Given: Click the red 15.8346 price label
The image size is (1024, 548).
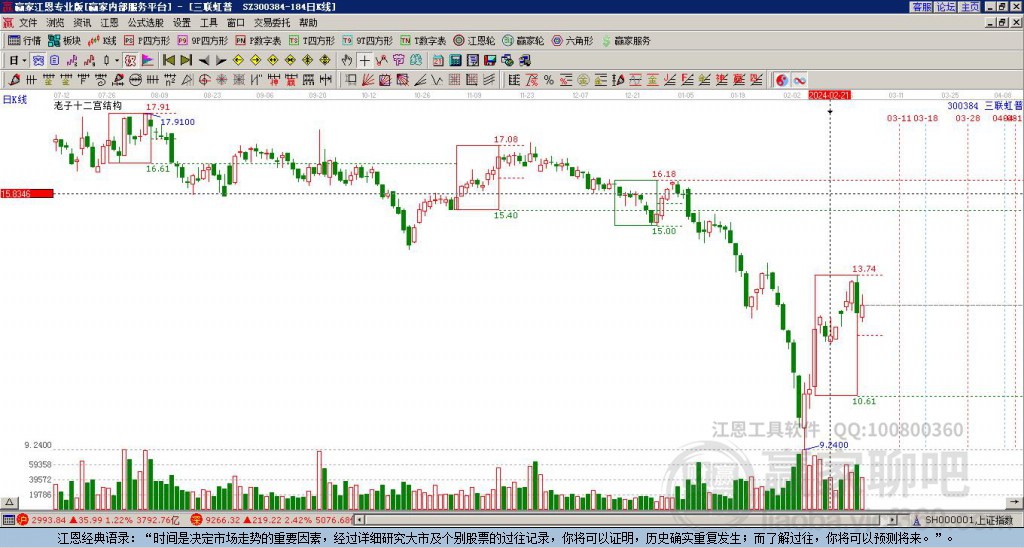Looking at the screenshot, I should click(26, 194).
